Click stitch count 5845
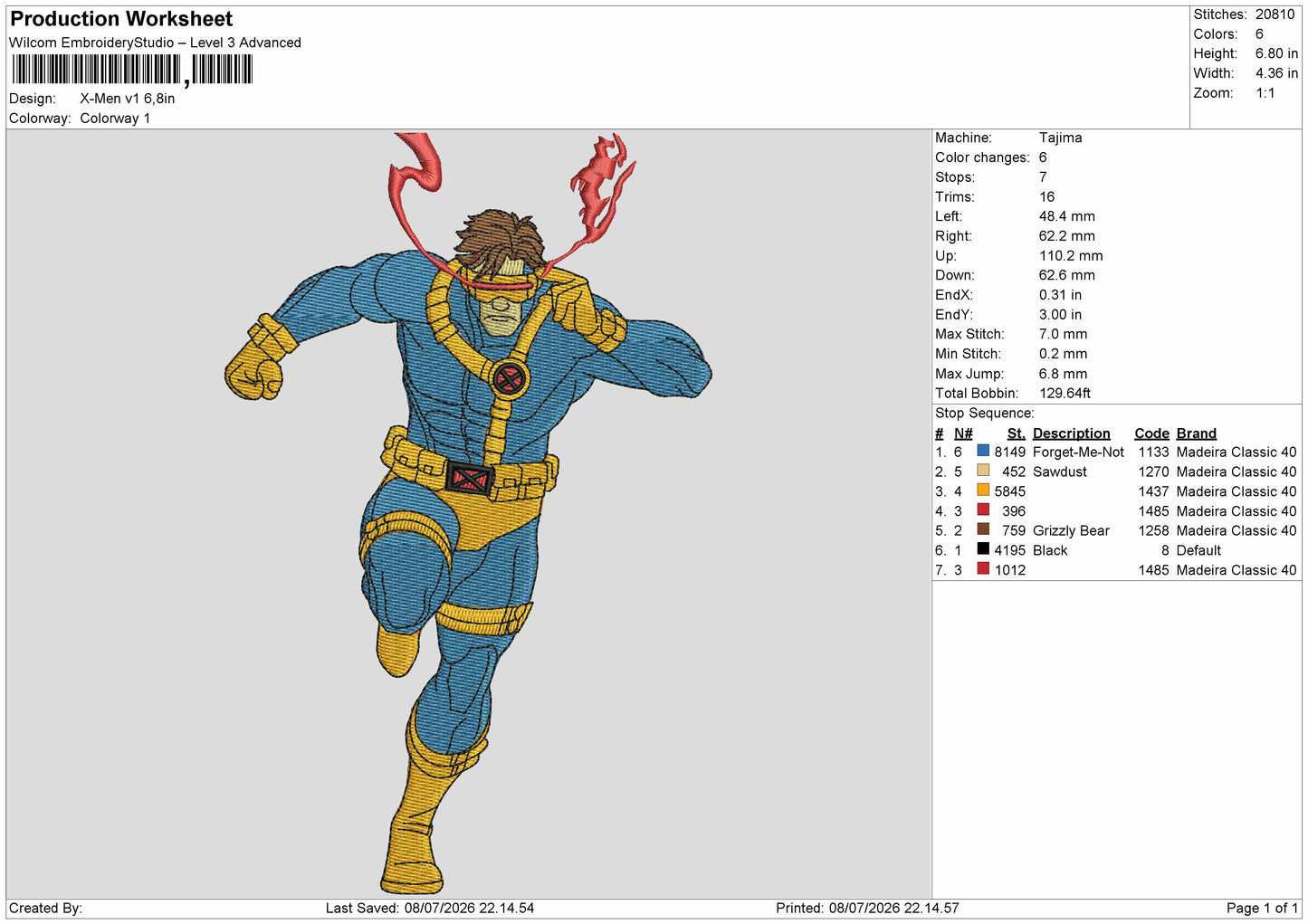The image size is (1308, 924). [1009, 492]
